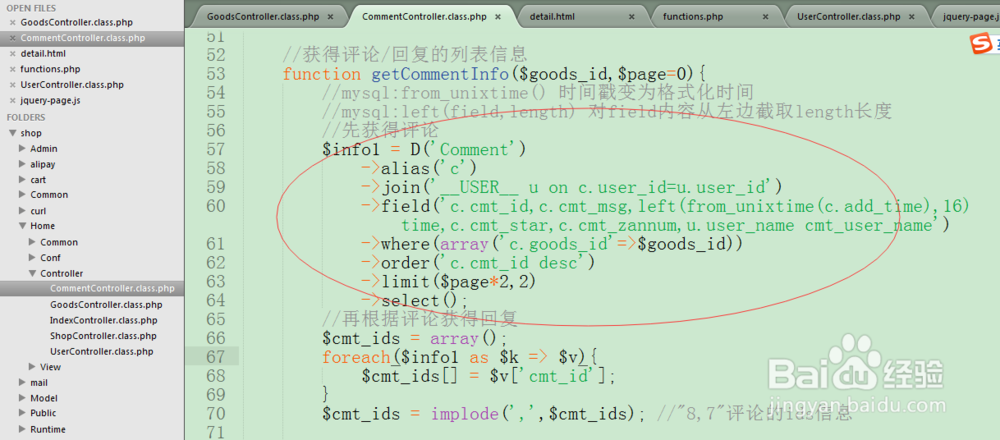
Task: Switch to GoodsController.class.php tab
Action: [262, 17]
